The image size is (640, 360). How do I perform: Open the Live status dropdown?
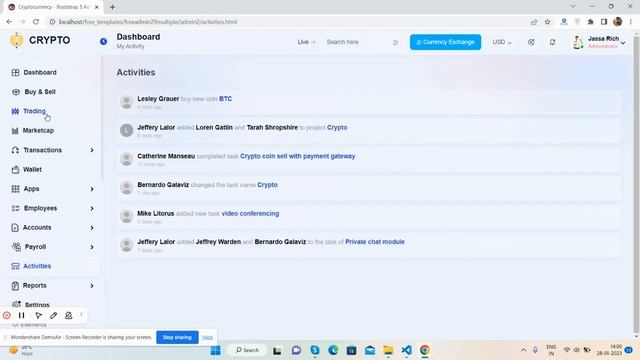pos(306,42)
